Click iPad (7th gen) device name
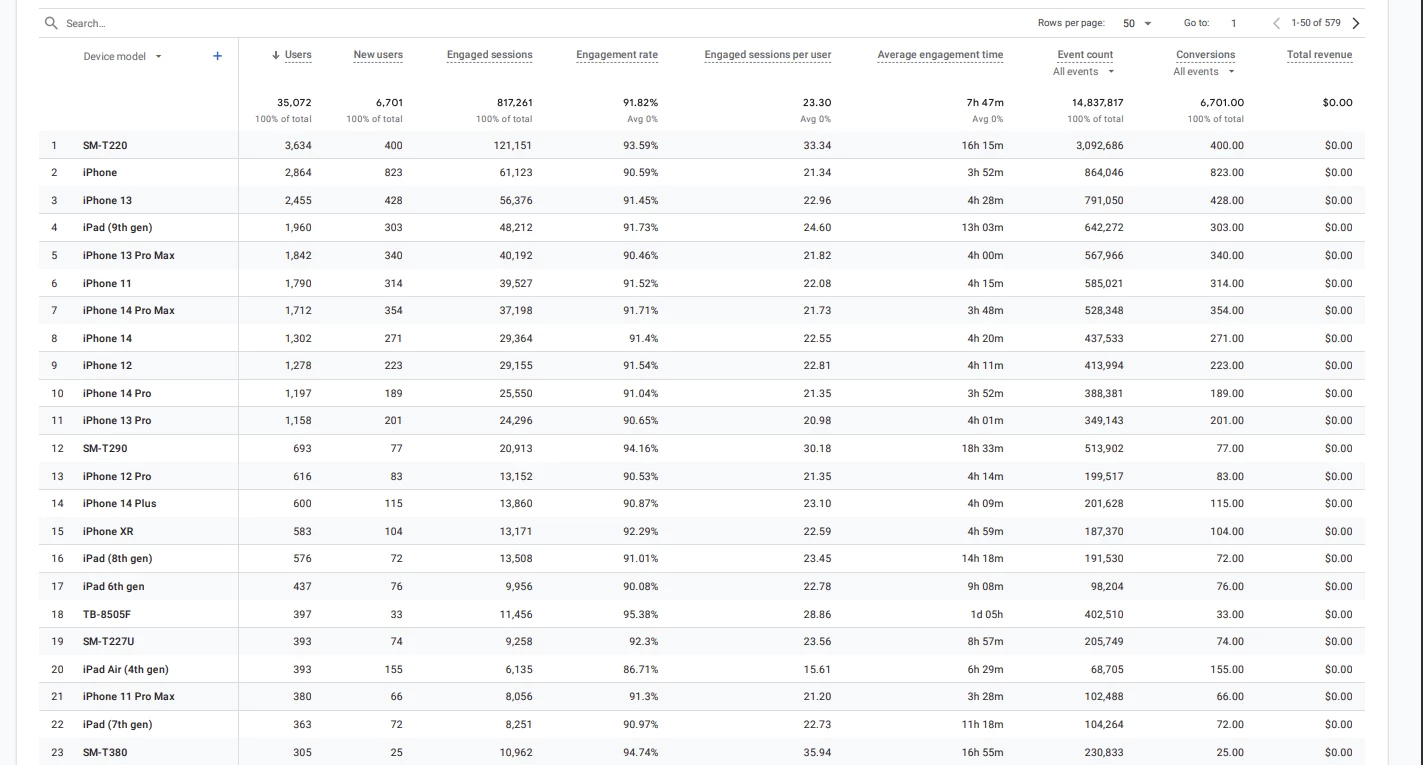 (117, 725)
